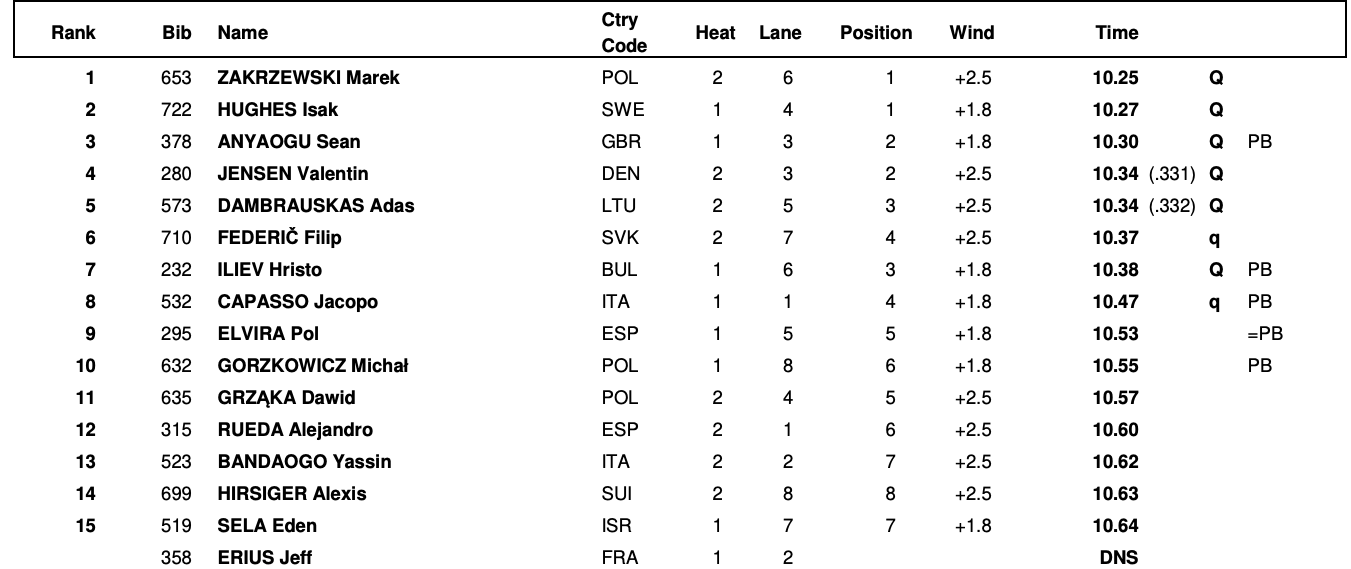This screenshot has width=1351, height=569.
Task: Select the Heat column header
Action: 715,33
